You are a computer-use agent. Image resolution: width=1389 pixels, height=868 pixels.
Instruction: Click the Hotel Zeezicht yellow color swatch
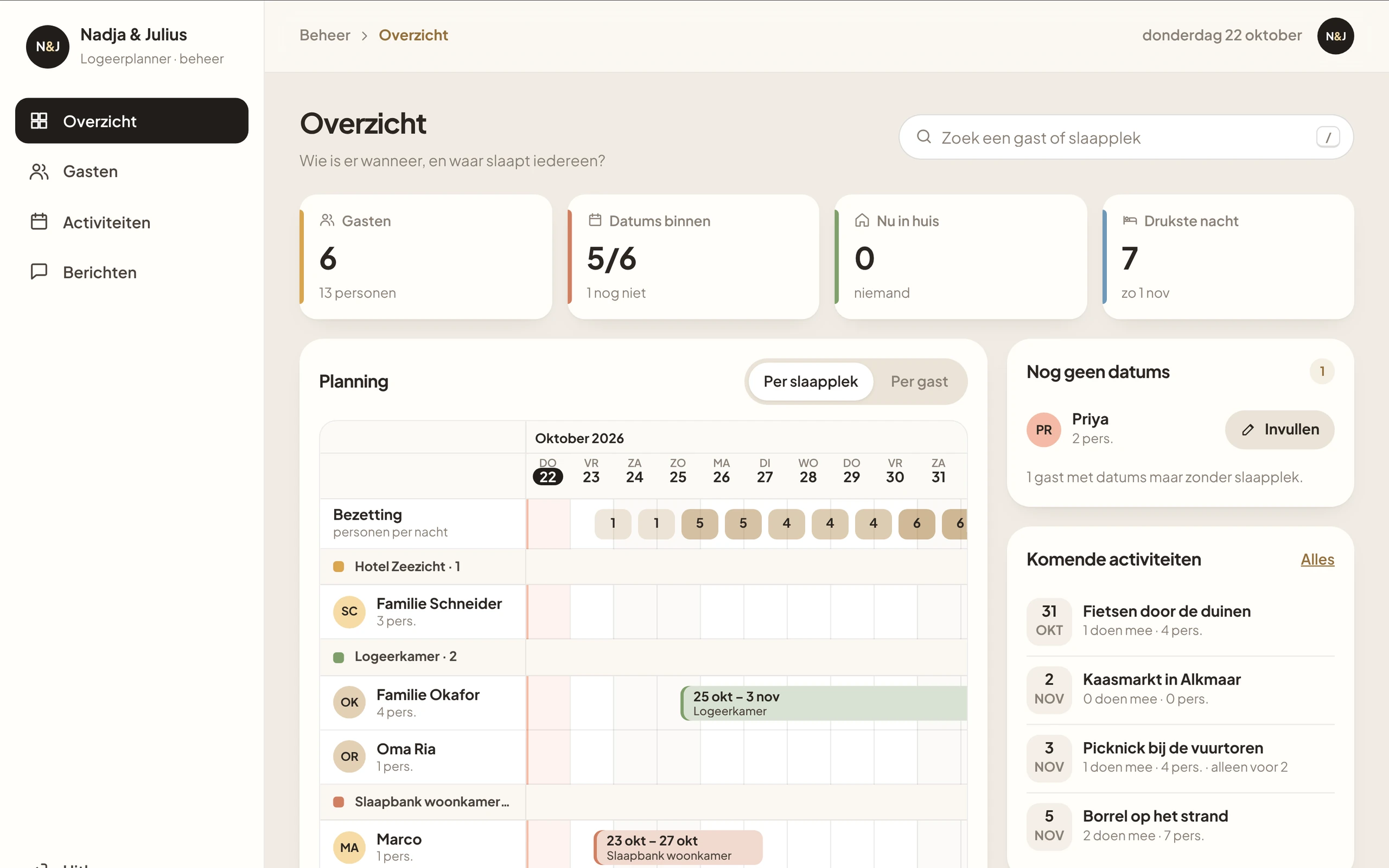339,566
